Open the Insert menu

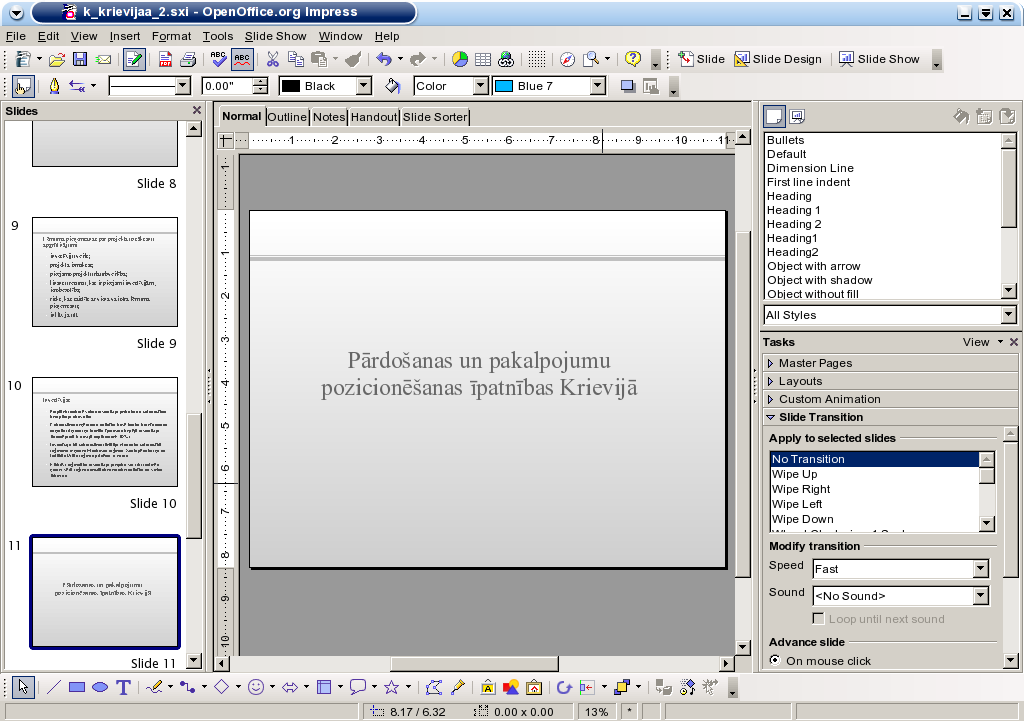(x=125, y=37)
